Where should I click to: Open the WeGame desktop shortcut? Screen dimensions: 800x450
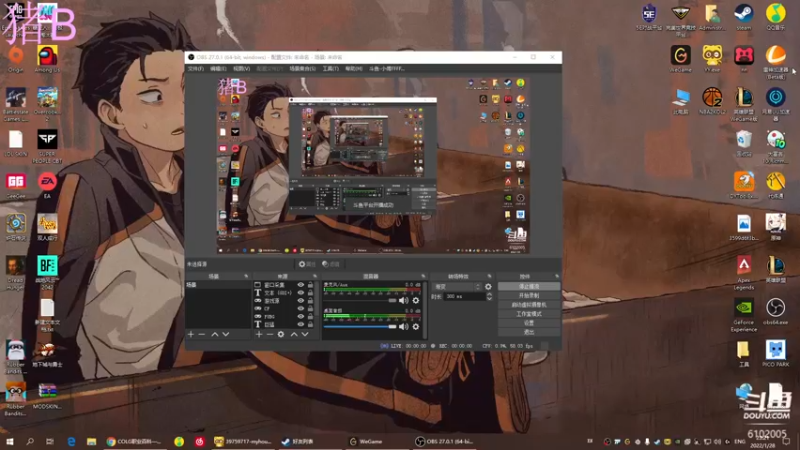pos(681,59)
